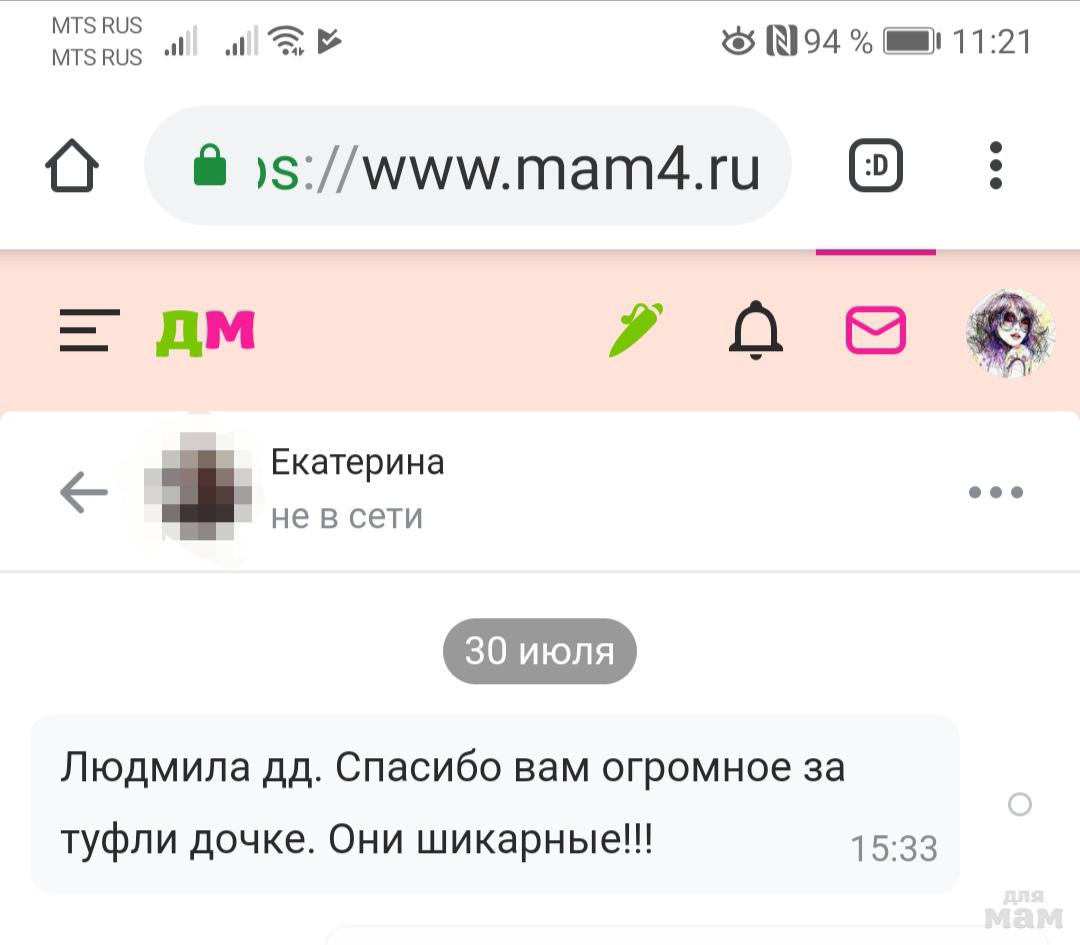Tap the green padlock security icon

209,165
